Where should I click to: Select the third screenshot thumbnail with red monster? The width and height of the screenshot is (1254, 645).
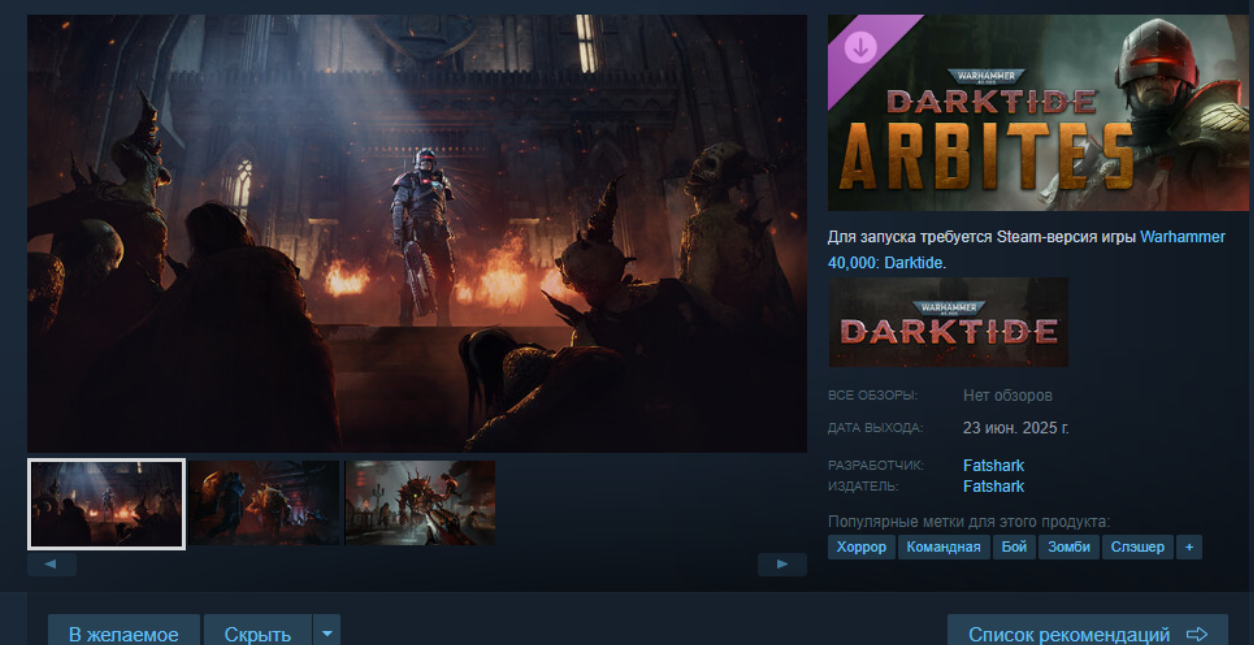(420, 503)
